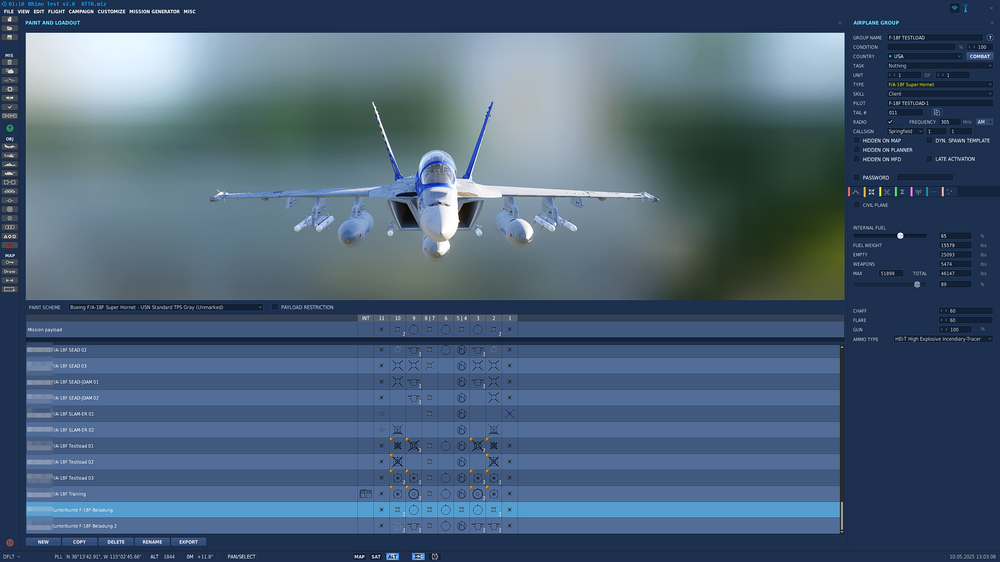Open the weather cloud icon under MIS
Screen dimensions: 1000x562
tap(10, 71)
